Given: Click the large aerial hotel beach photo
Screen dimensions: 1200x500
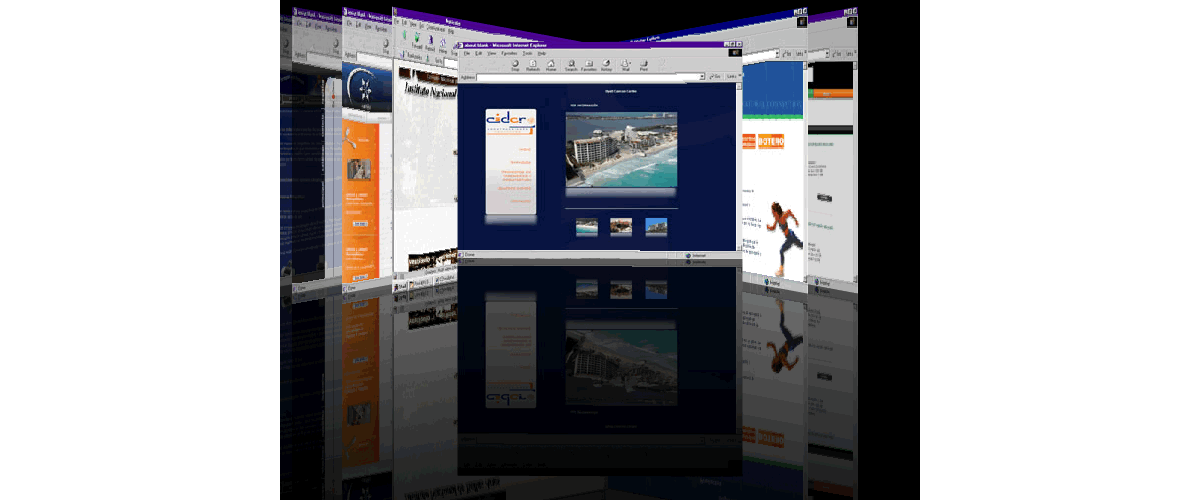Looking at the screenshot, I should (x=621, y=149).
